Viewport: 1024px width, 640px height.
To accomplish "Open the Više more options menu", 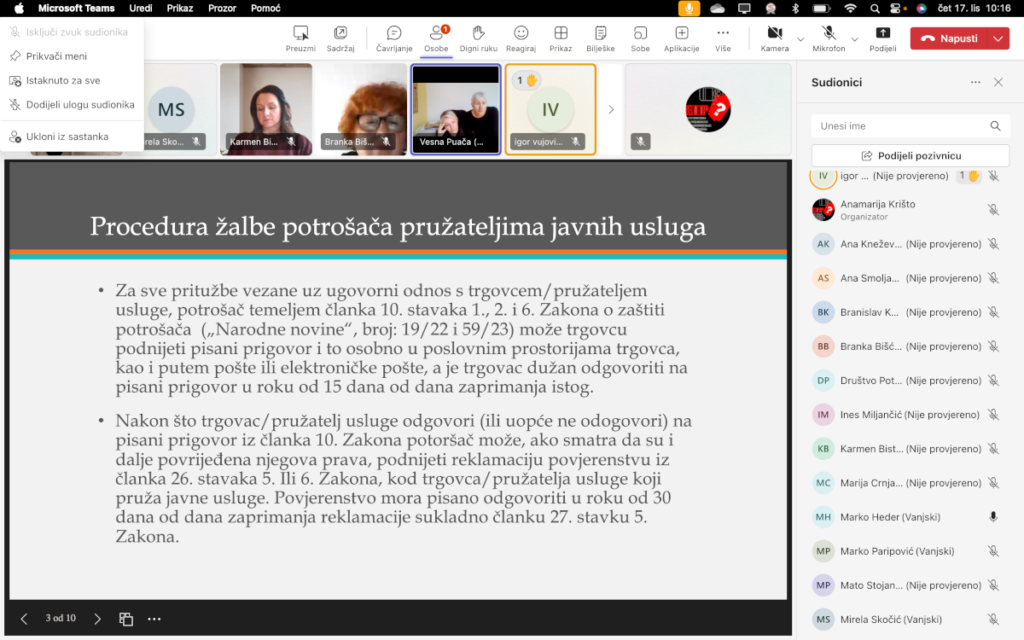I will (x=722, y=39).
